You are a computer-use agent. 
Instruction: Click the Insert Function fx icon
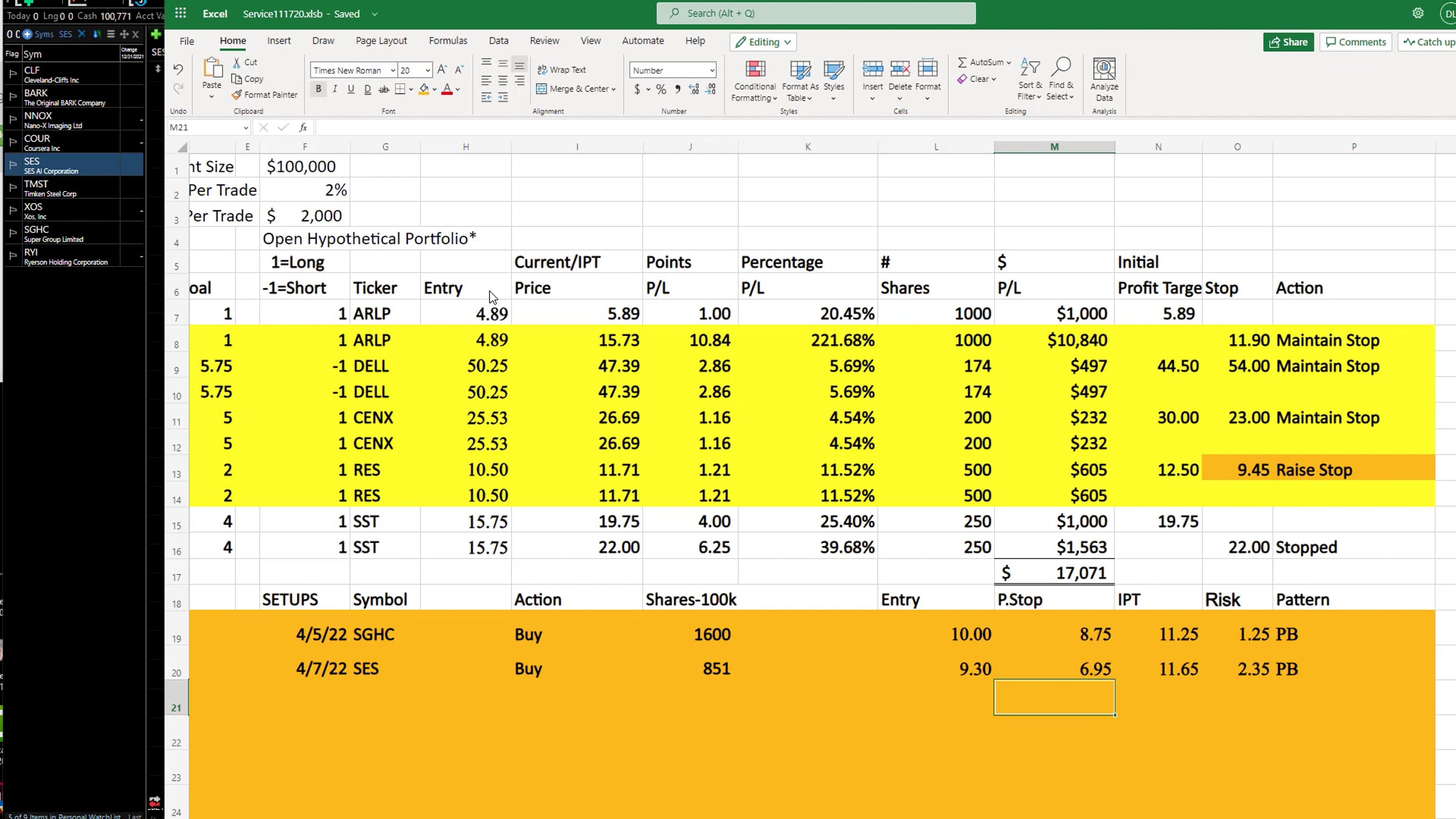tap(303, 127)
